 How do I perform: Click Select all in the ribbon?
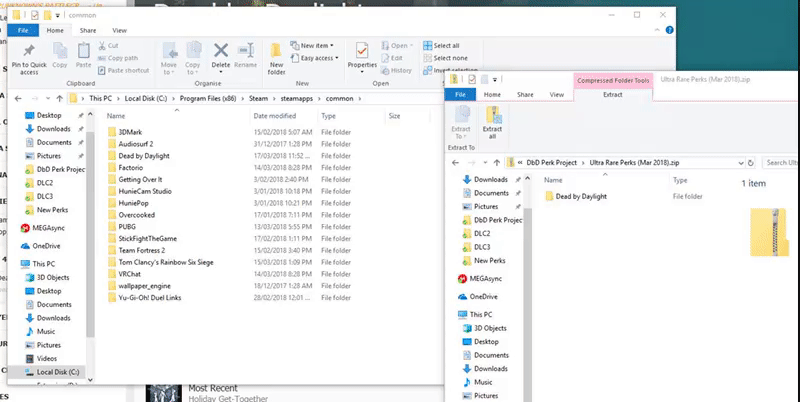tap(441, 45)
